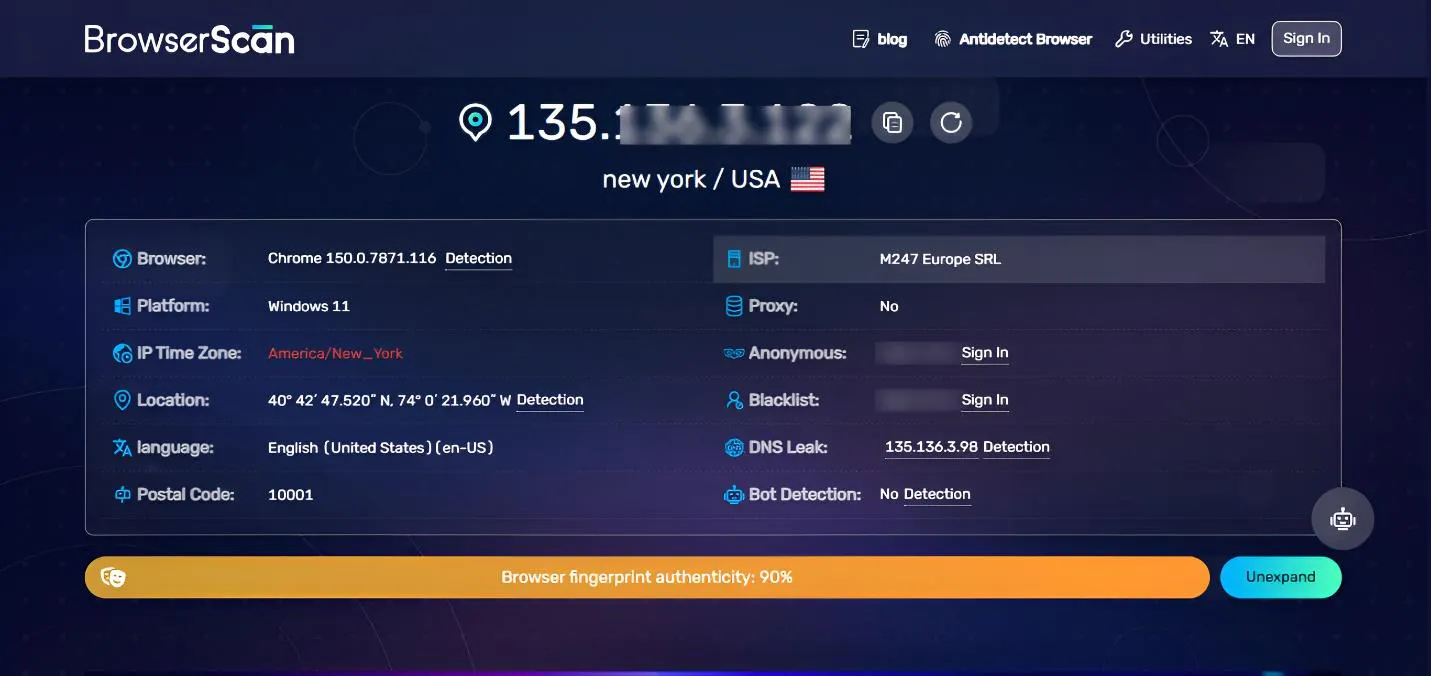Open Detection link next to Chrome version
The height and width of the screenshot is (676, 1431).
[478, 258]
